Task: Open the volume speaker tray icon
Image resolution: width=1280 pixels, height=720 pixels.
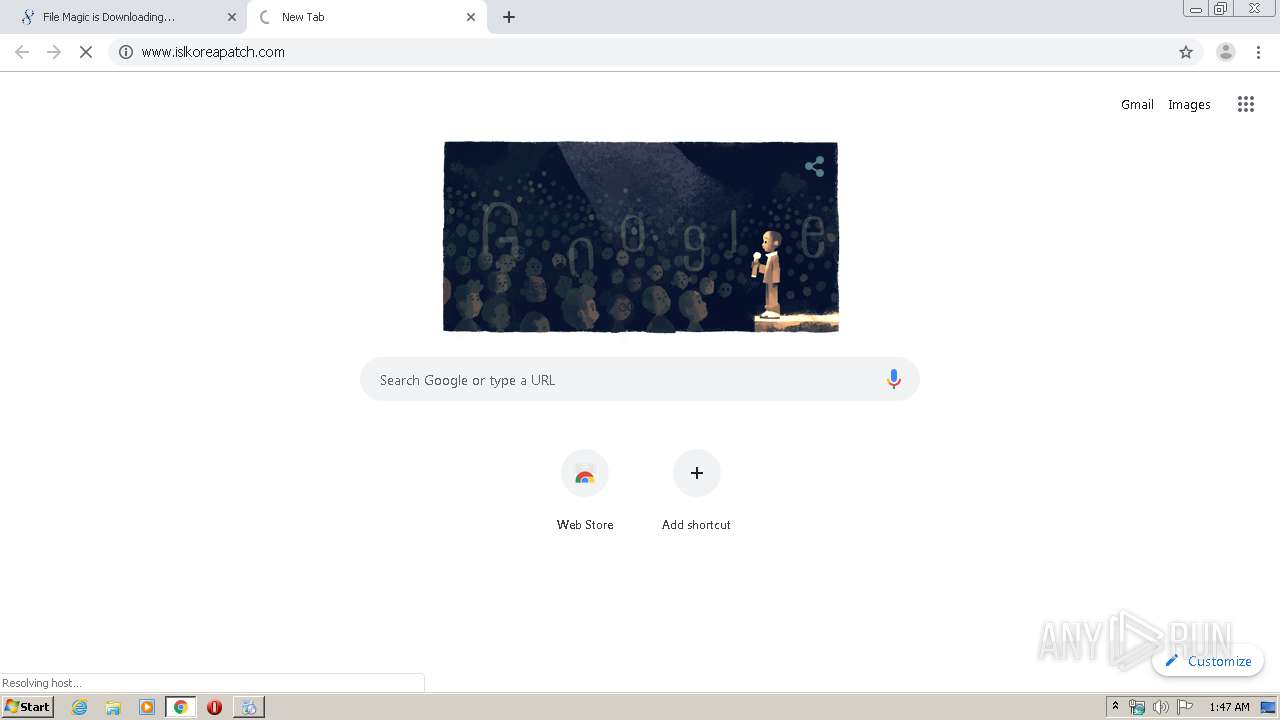Action: coord(1161,707)
